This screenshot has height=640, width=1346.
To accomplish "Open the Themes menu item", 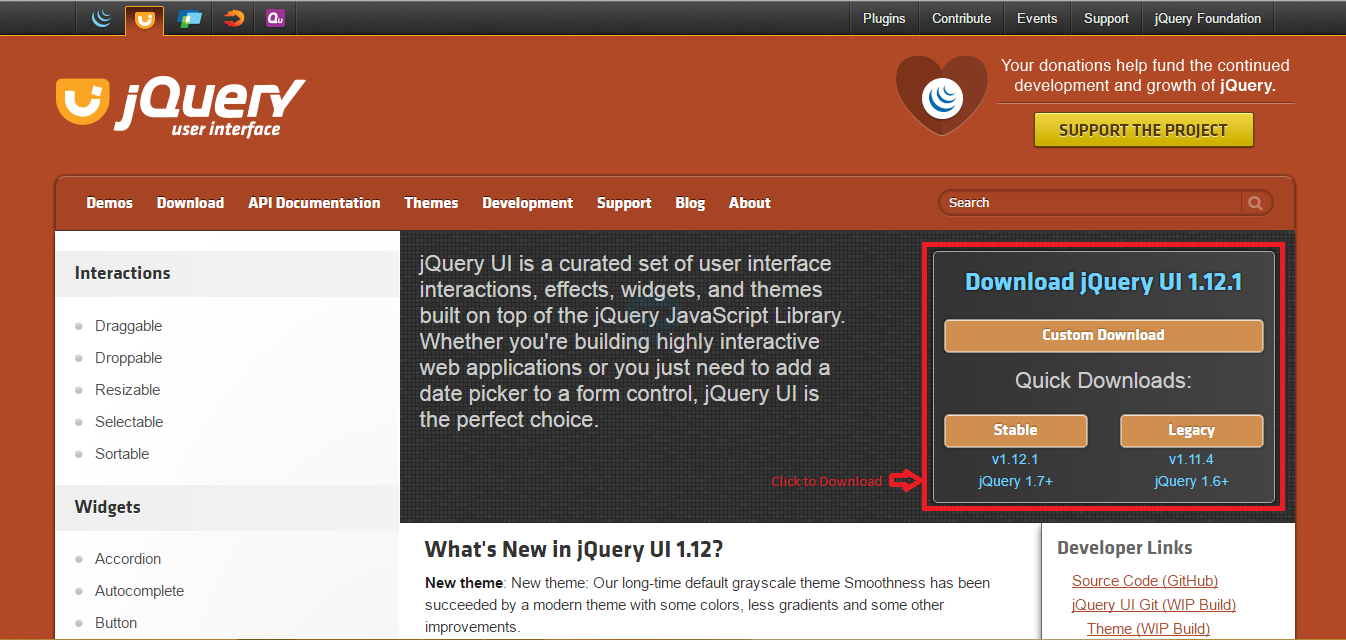I will point(431,203).
